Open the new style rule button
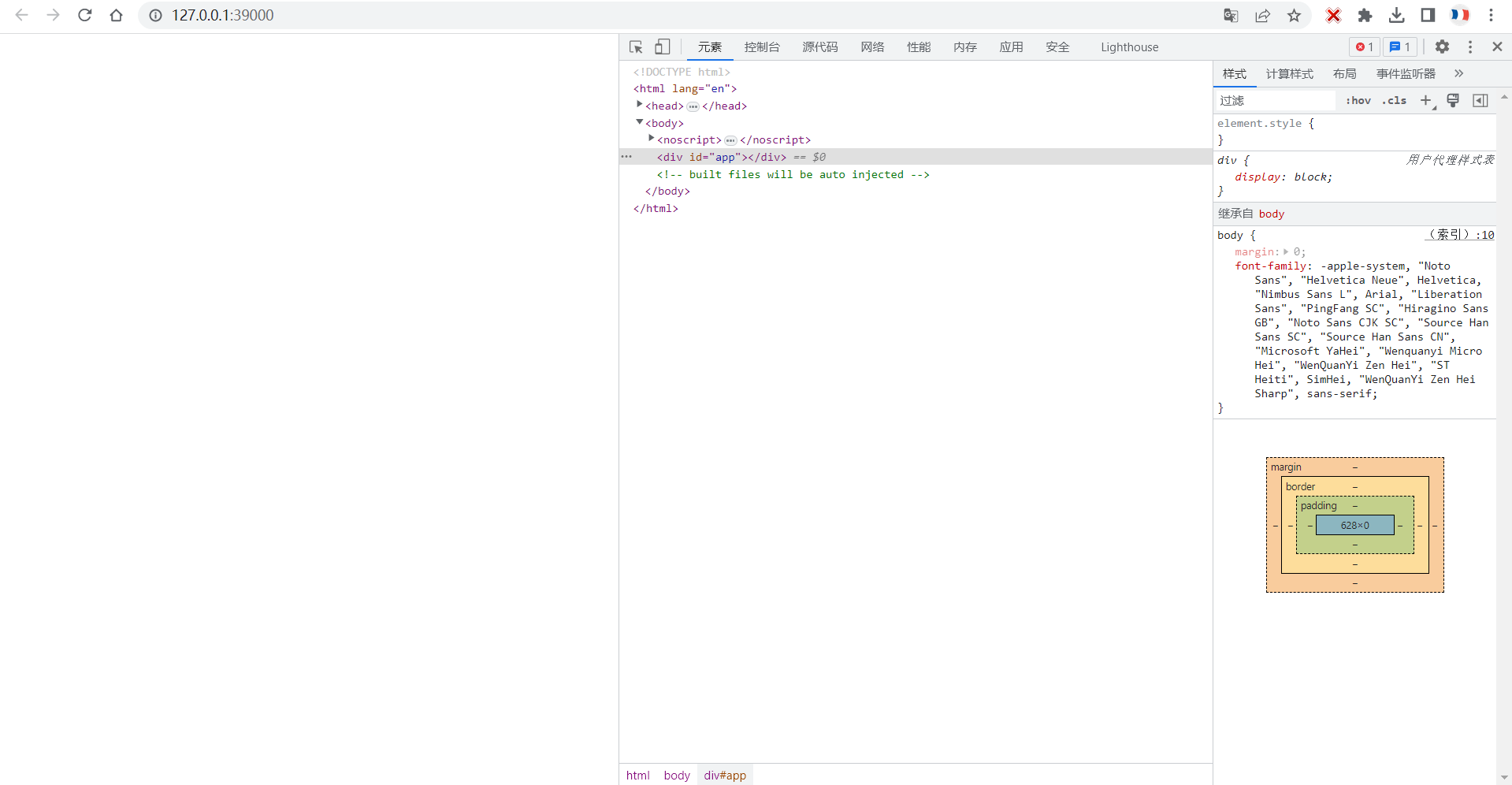Viewport: 1512px width, 785px height. [x=1425, y=100]
